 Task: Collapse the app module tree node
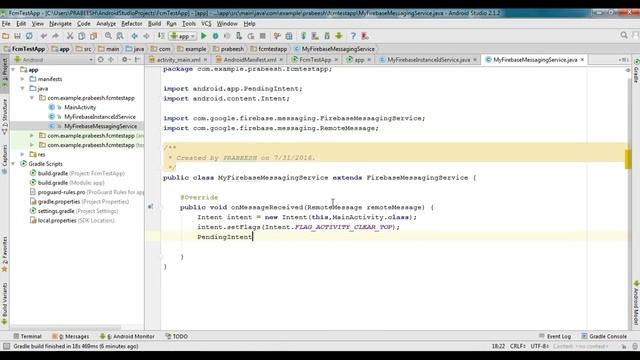[14, 70]
